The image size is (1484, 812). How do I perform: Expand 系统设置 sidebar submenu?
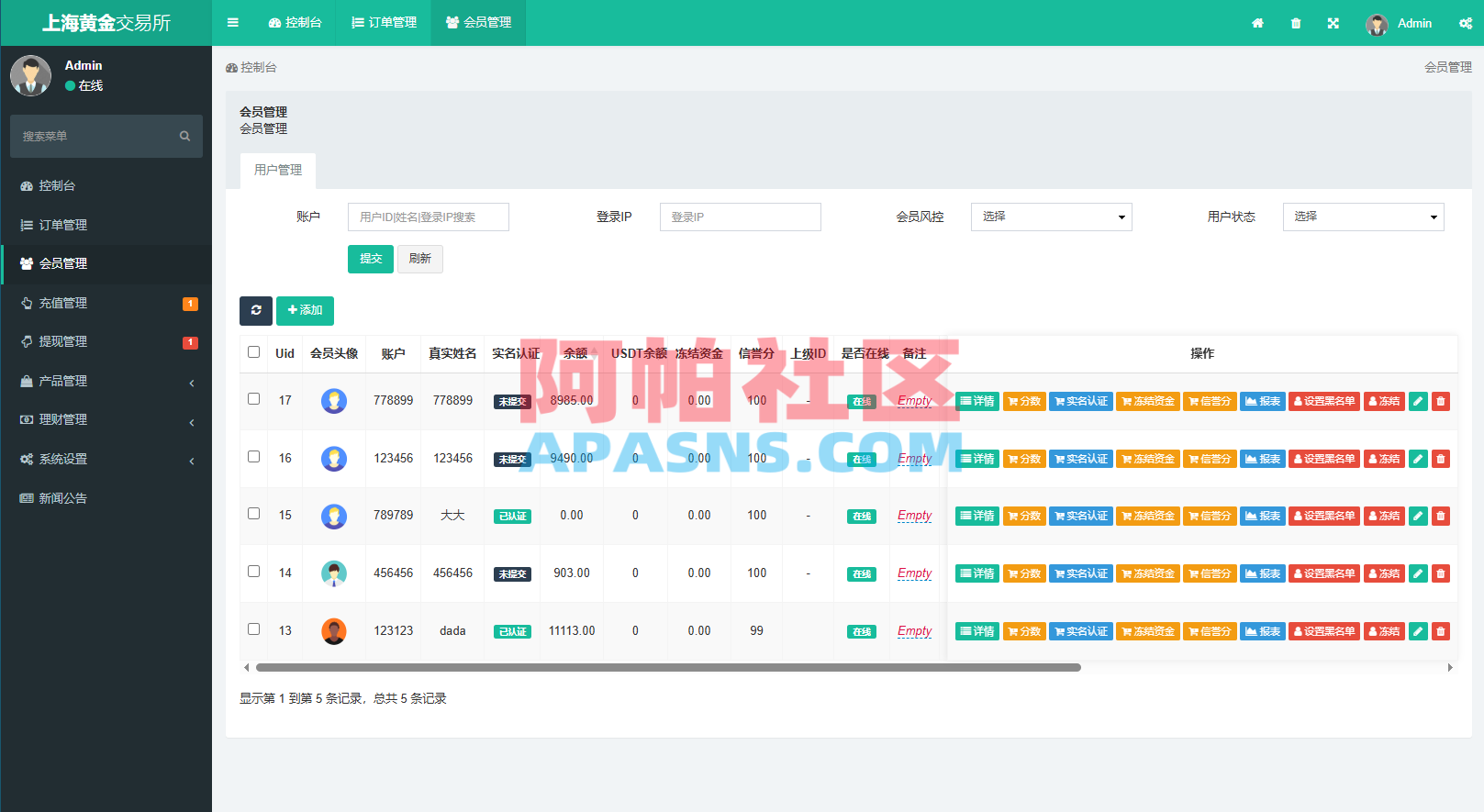coord(106,459)
